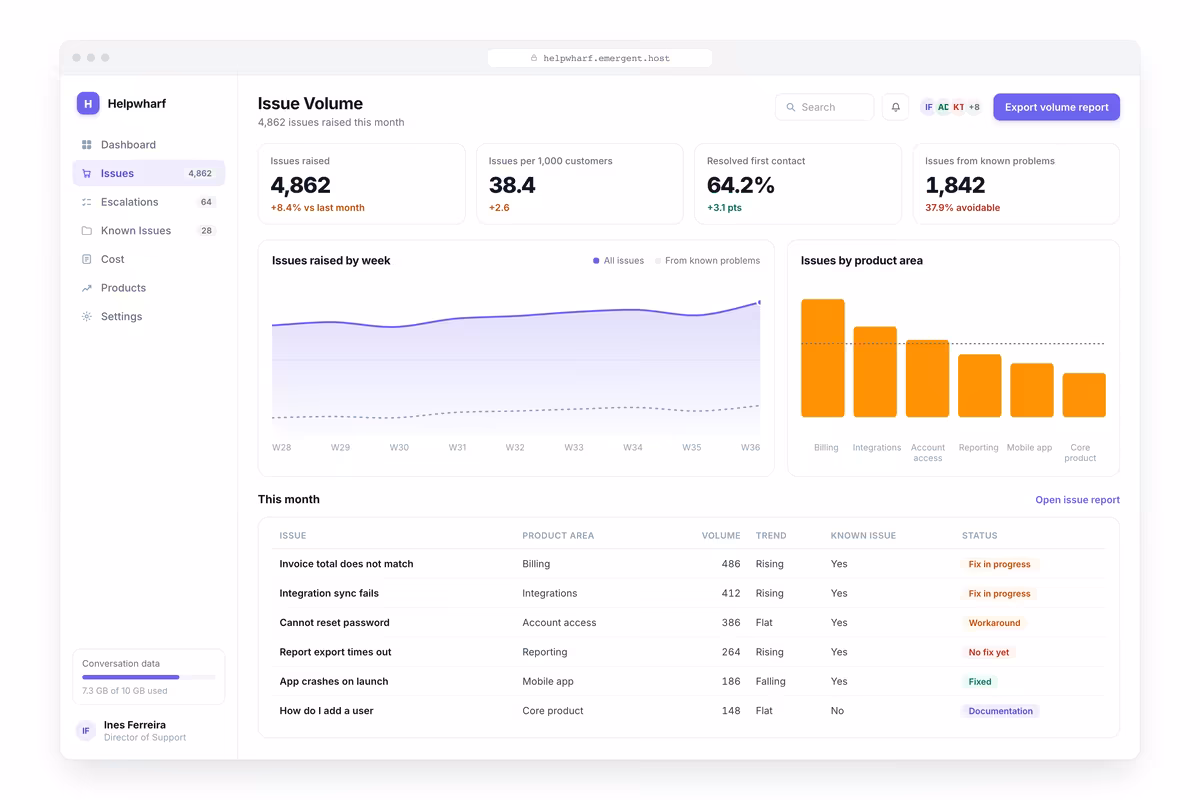Click the Documentation status badge
The image size is (1200, 800).
pos(1000,711)
